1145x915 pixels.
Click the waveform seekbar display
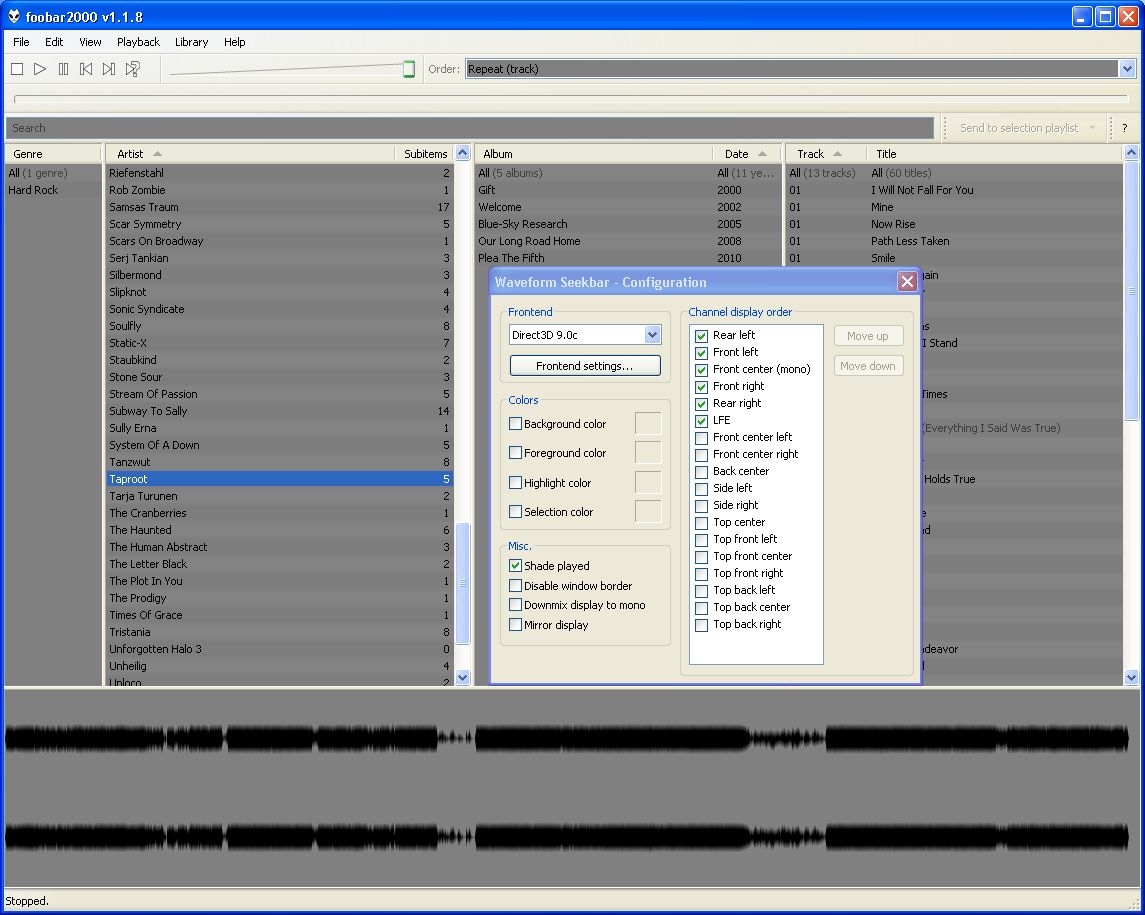pos(571,788)
